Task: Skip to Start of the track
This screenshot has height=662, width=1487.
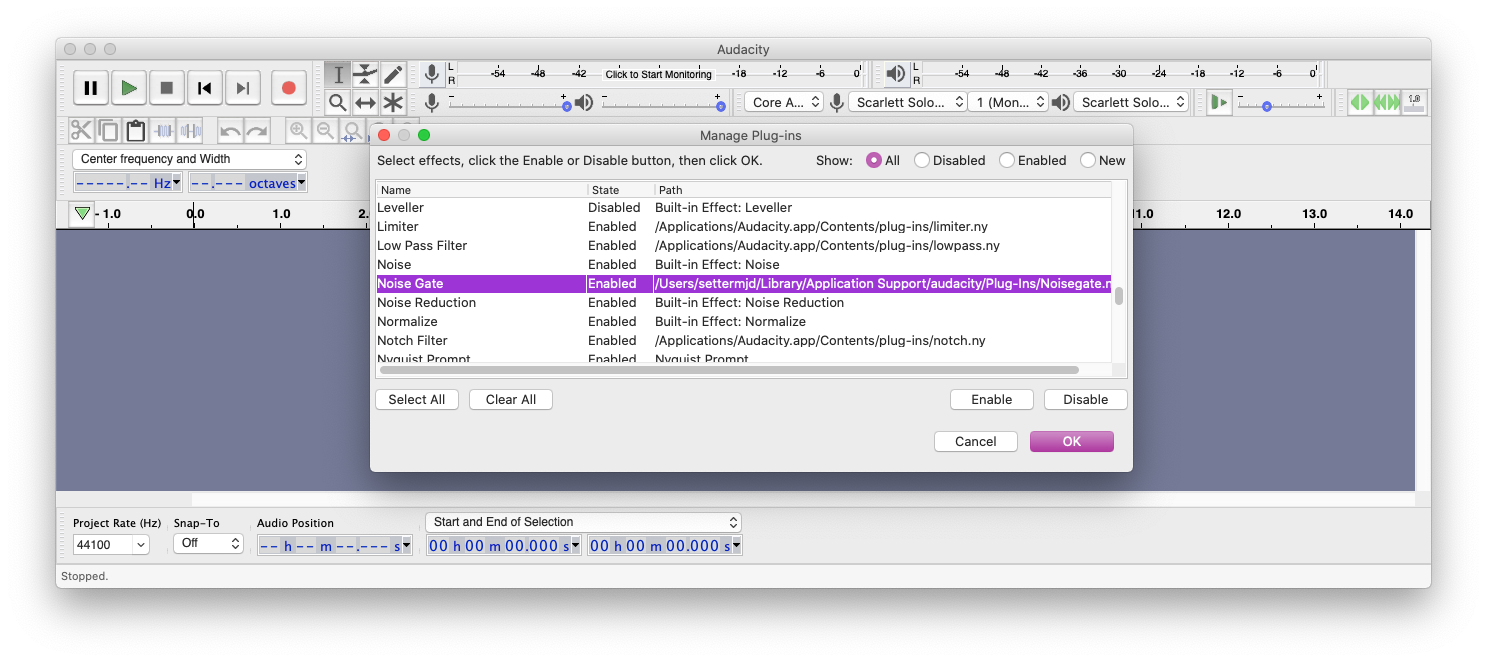Action: pyautogui.click(x=204, y=88)
